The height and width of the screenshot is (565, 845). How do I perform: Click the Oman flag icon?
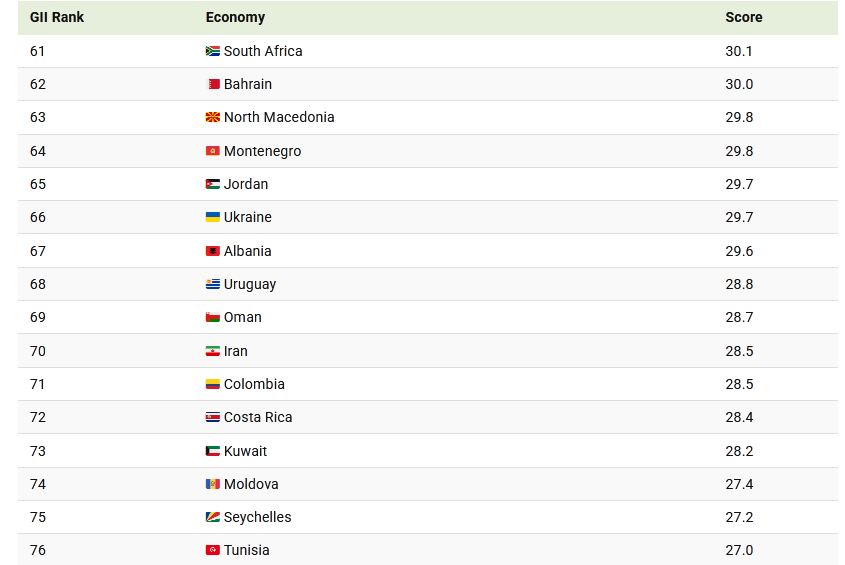point(212,317)
